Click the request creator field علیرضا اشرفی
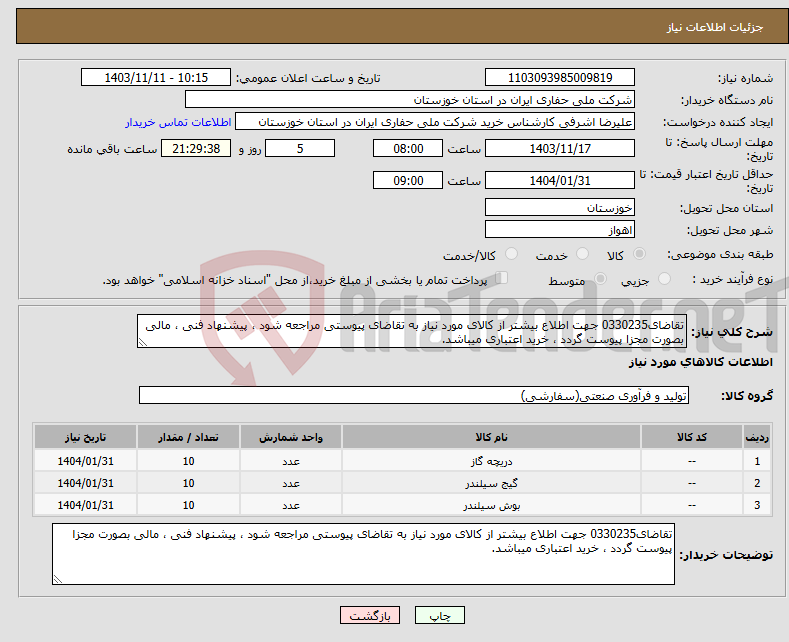Viewport: 789px width, 642px height. (435, 122)
